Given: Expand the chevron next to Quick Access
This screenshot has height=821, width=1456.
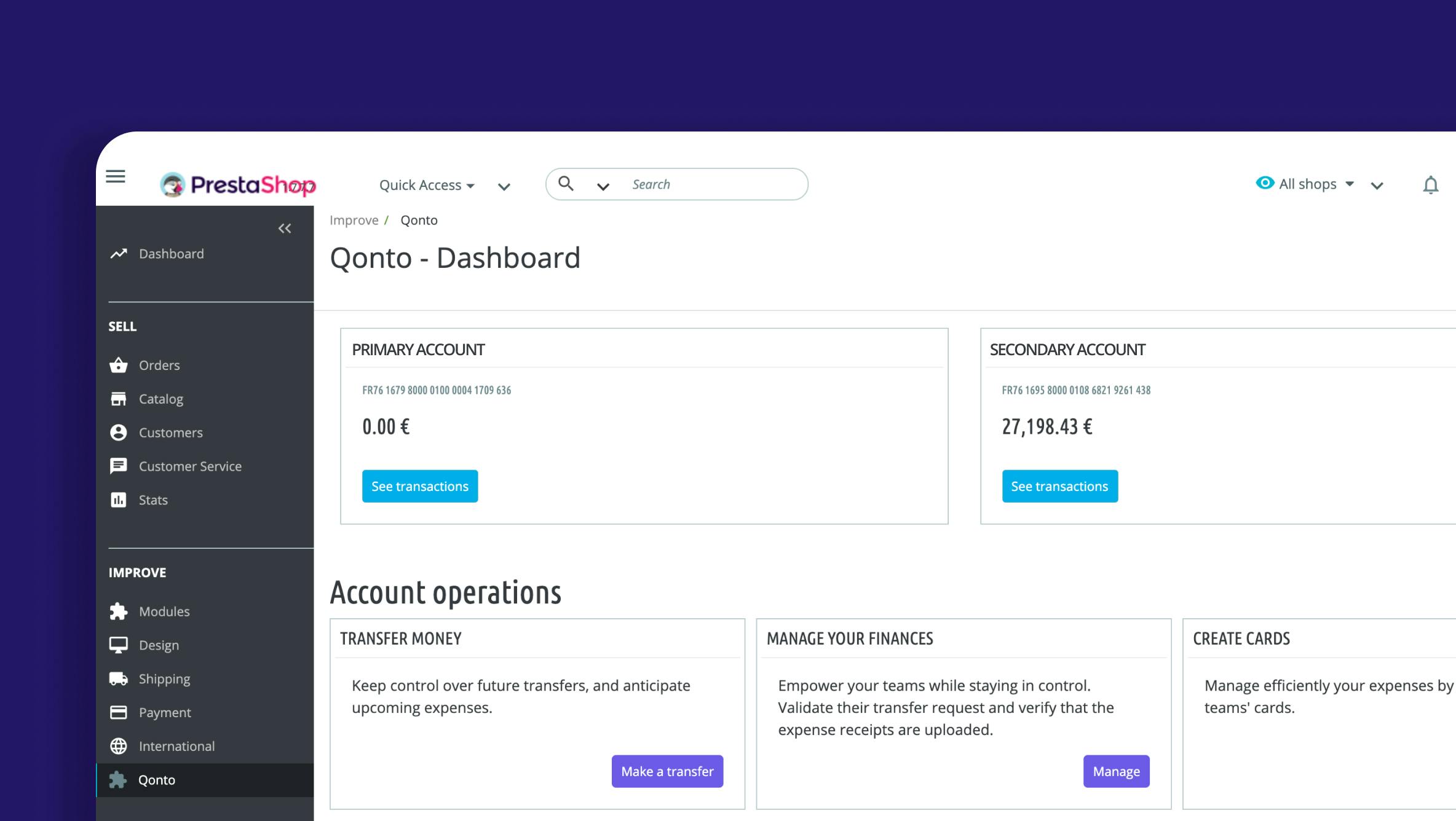Looking at the screenshot, I should (x=504, y=187).
